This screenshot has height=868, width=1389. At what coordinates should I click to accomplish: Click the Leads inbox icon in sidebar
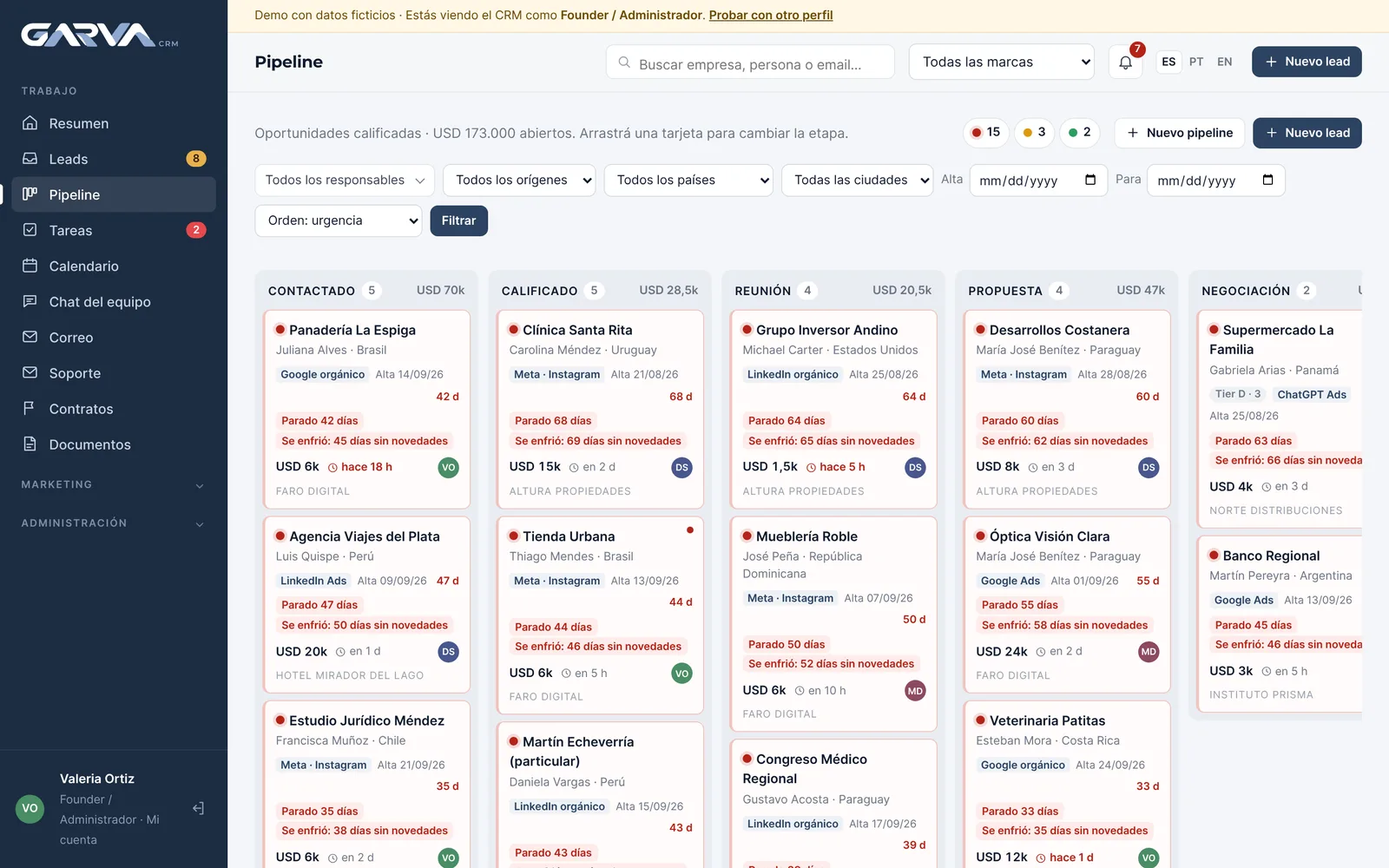30,159
